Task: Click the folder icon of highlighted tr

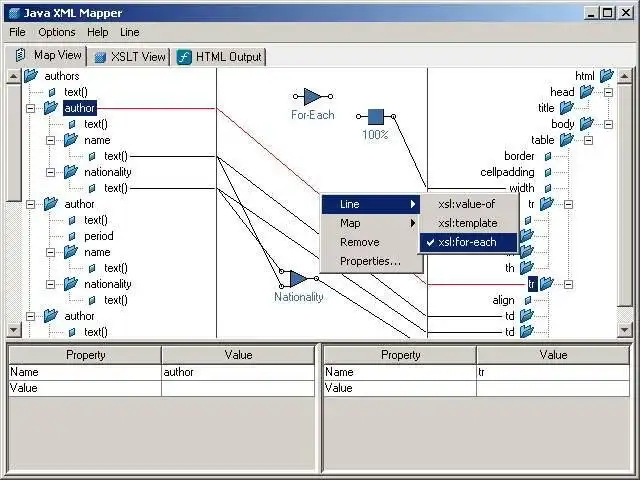Action: click(547, 284)
